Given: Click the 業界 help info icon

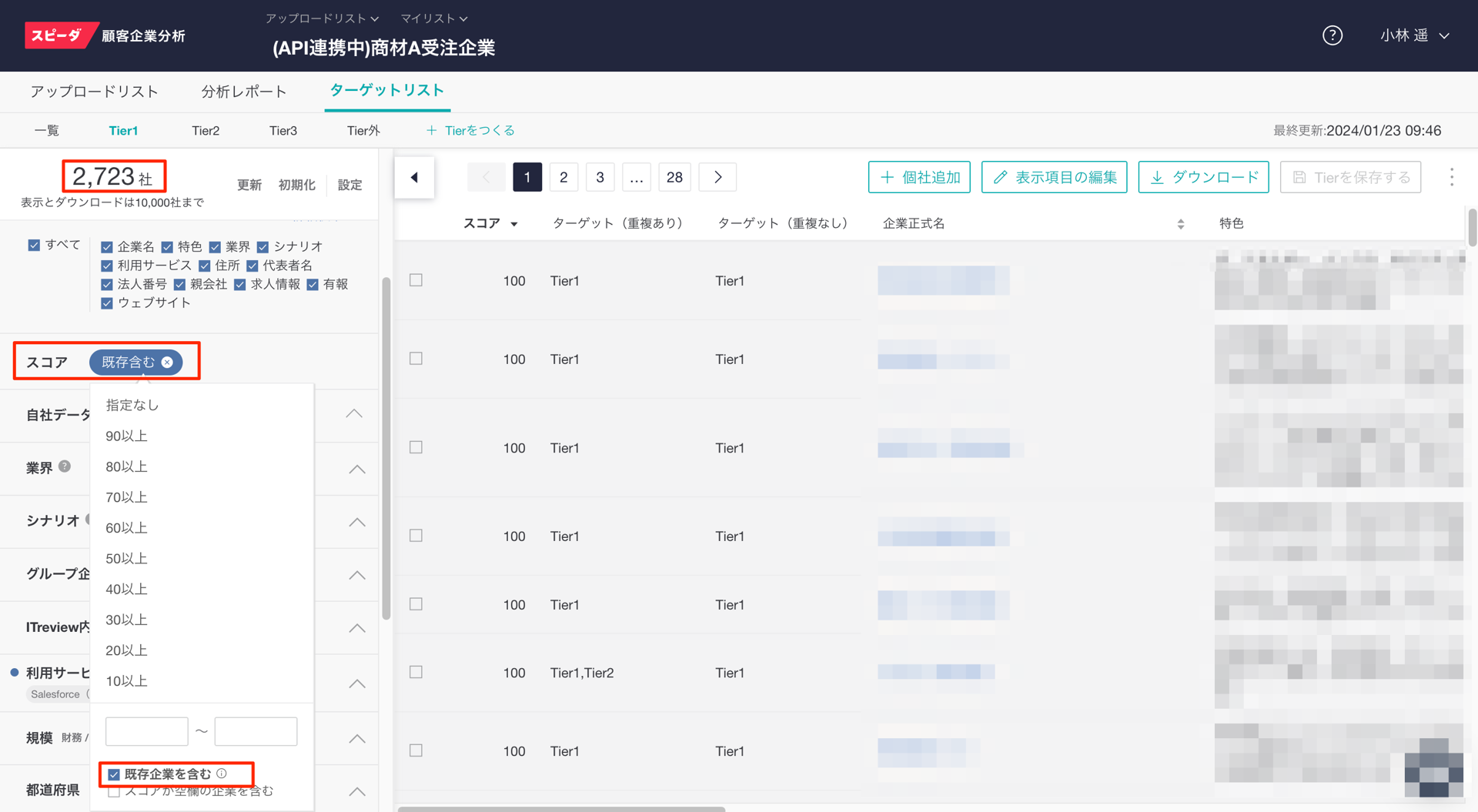Looking at the screenshot, I should coord(65,466).
